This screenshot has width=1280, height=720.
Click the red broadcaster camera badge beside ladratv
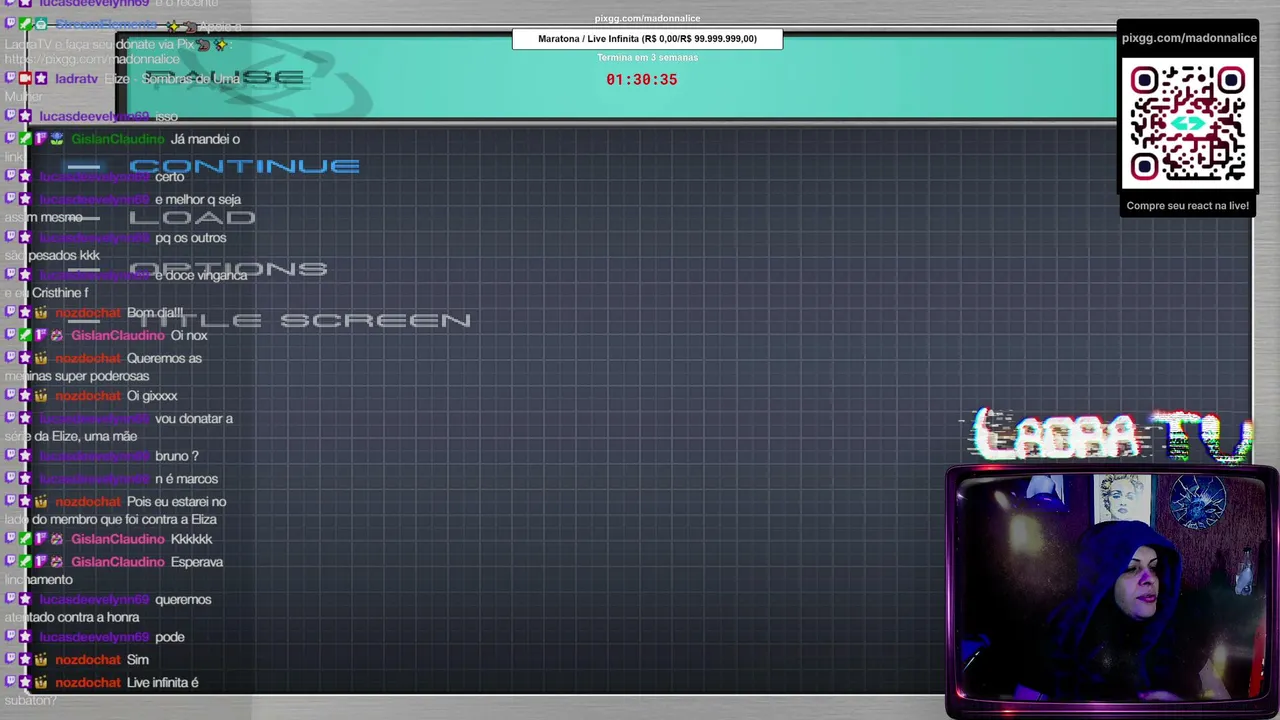click(x=25, y=78)
